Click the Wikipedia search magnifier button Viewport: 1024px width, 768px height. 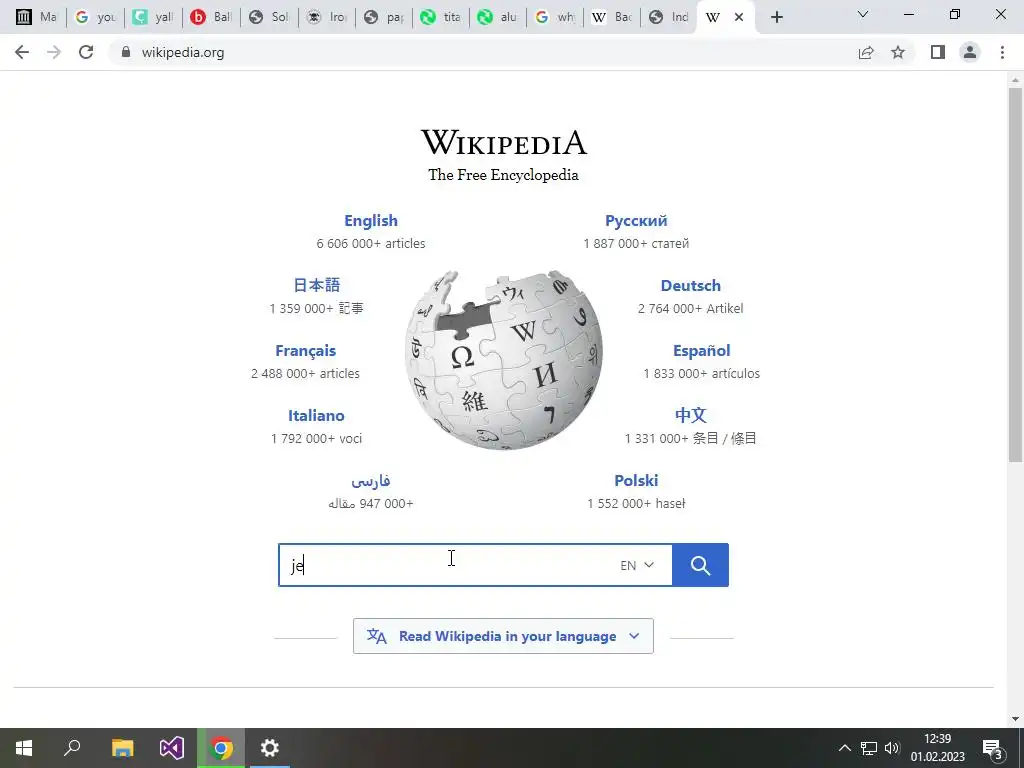pyautogui.click(x=700, y=565)
